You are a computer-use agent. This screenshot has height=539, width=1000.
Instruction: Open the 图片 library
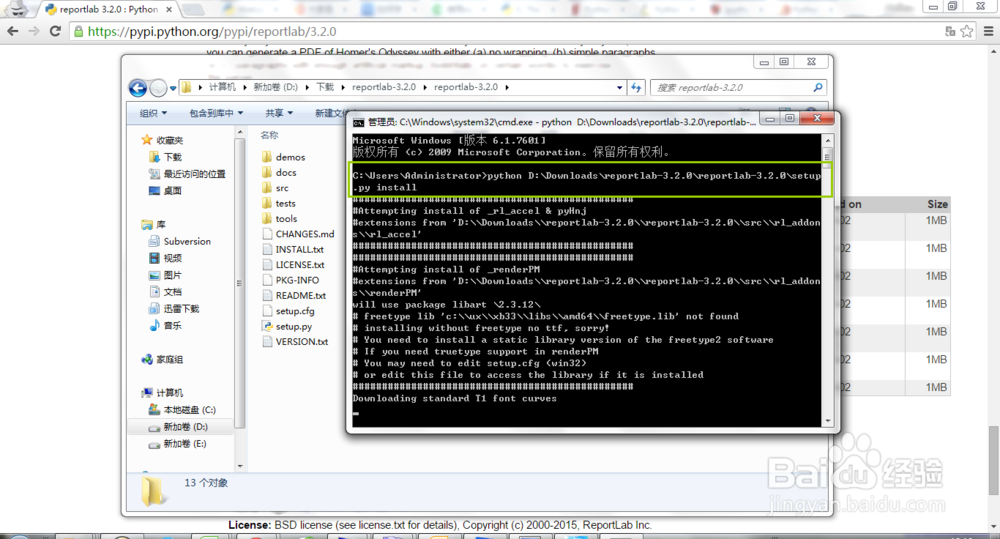point(166,275)
